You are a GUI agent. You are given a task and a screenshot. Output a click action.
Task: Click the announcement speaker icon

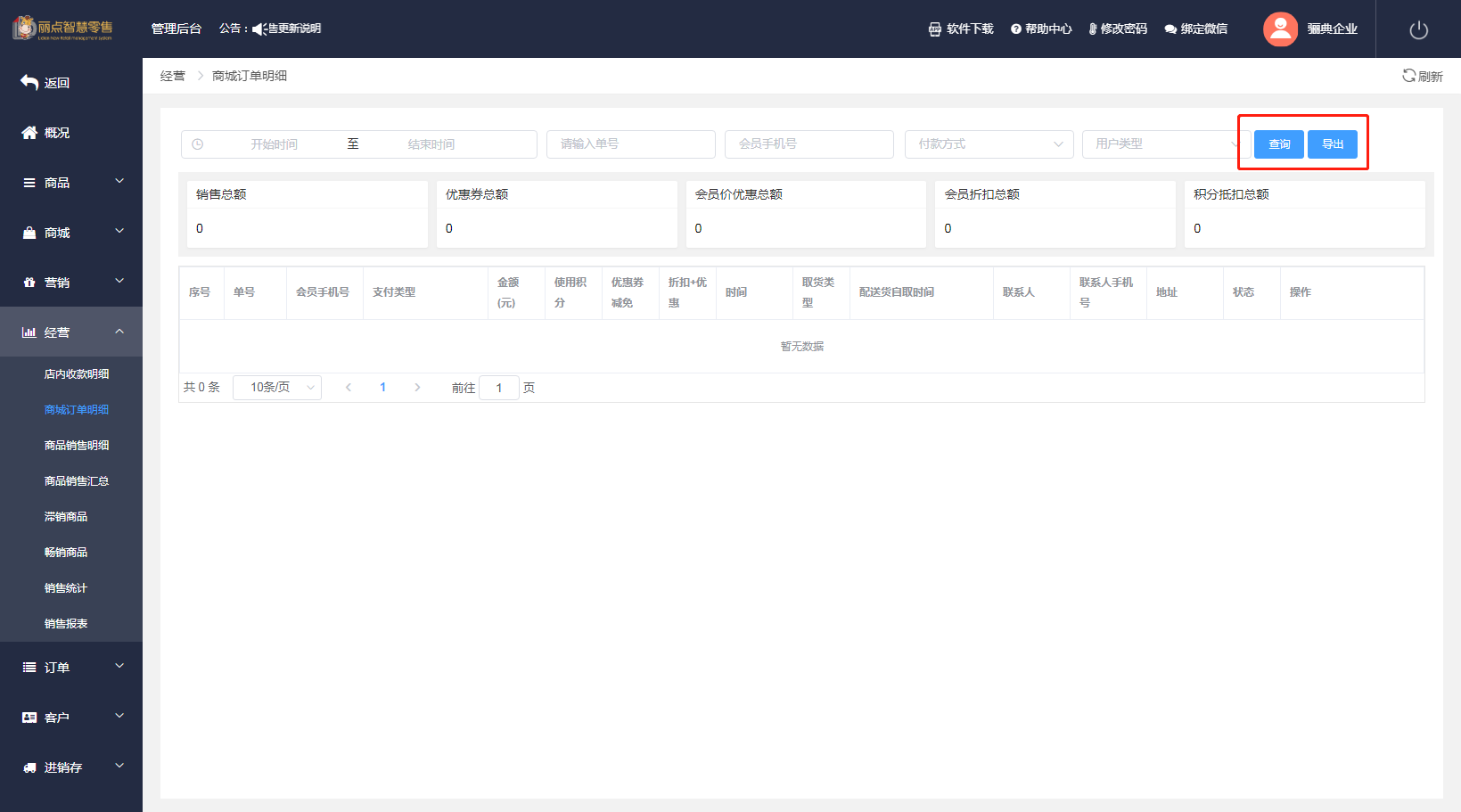[x=259, y=29]
